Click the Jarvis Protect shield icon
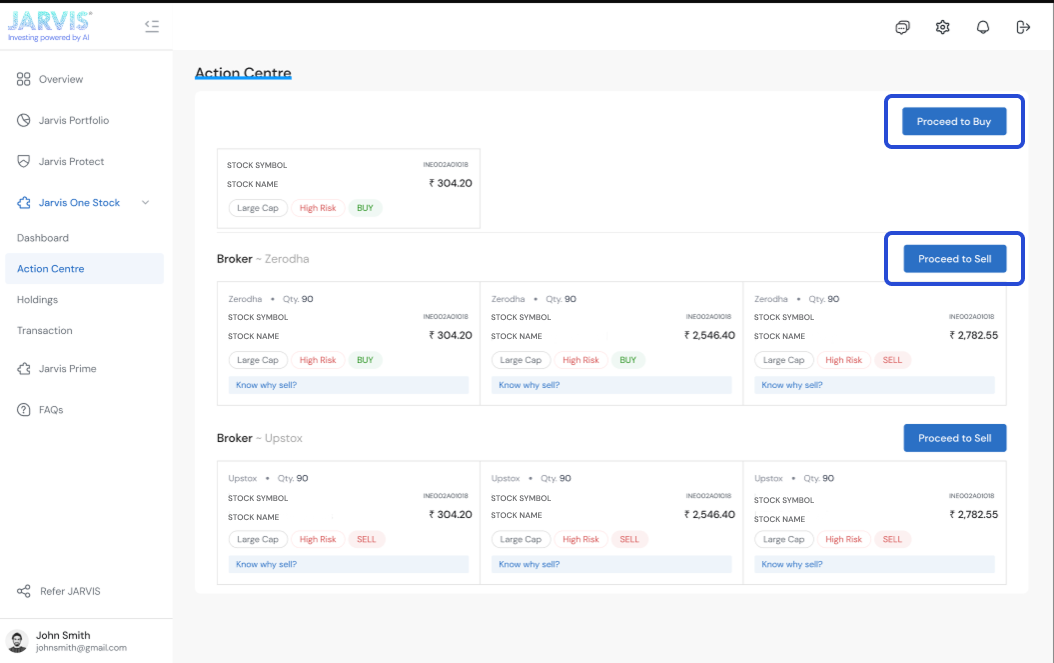Screen dimensions: 1054x663 24,161
